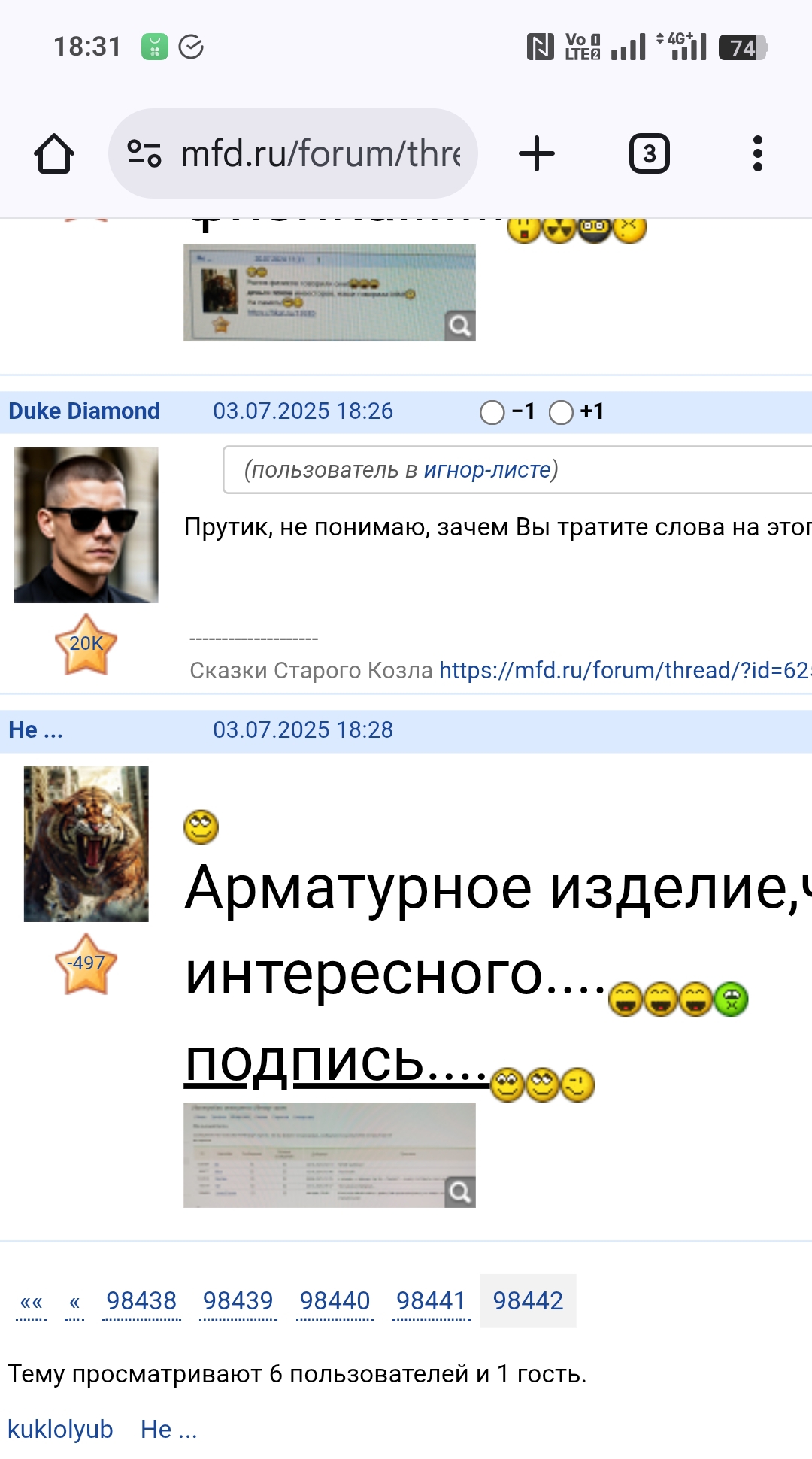Jump to first page with «« link
This screenshot has width=812, height=1459.
point(32,1301)
